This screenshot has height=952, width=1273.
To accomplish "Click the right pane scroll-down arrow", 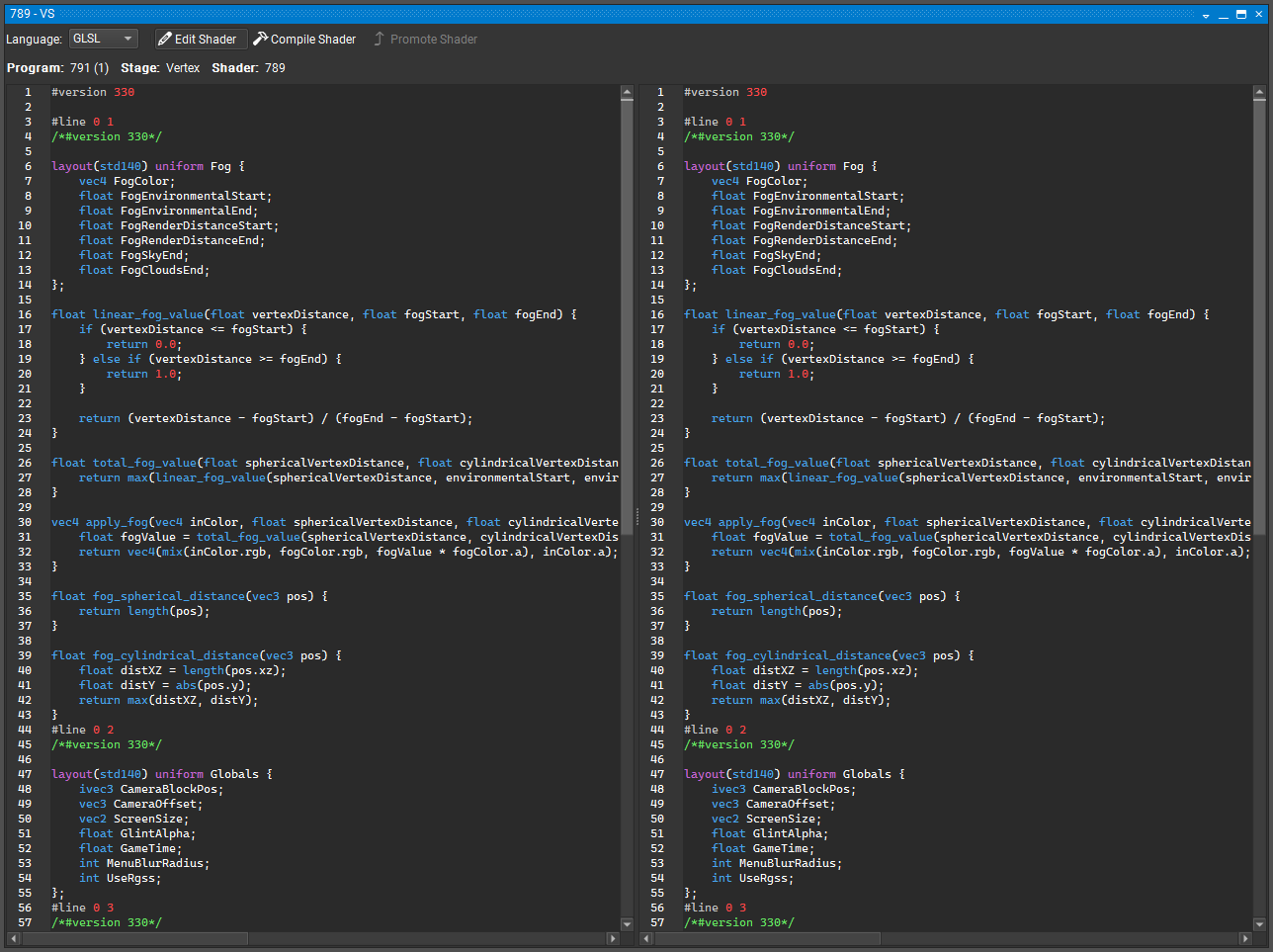I will click(x=1259, y=924).
